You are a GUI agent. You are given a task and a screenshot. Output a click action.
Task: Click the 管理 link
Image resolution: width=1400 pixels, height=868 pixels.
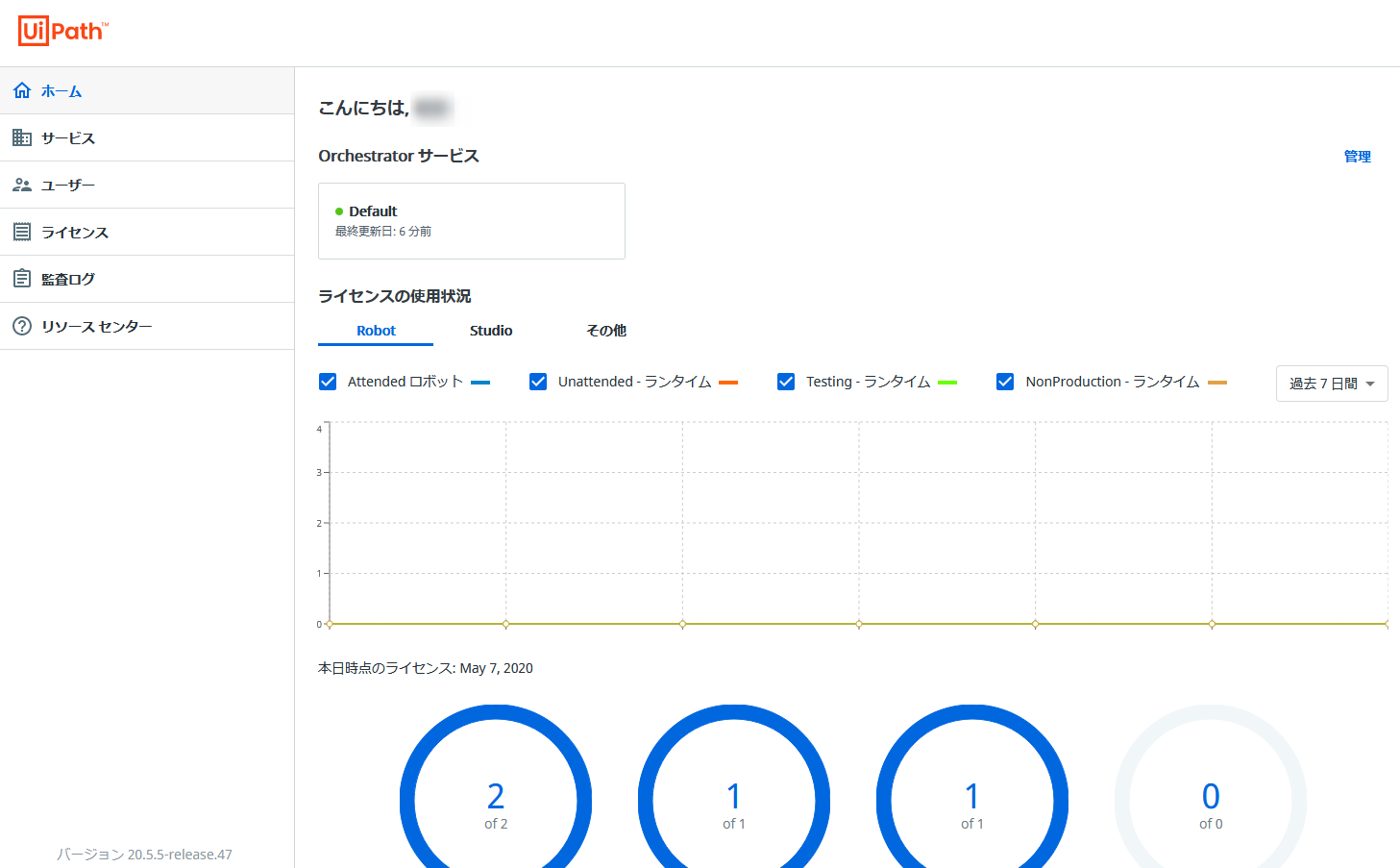point(1357,157)
